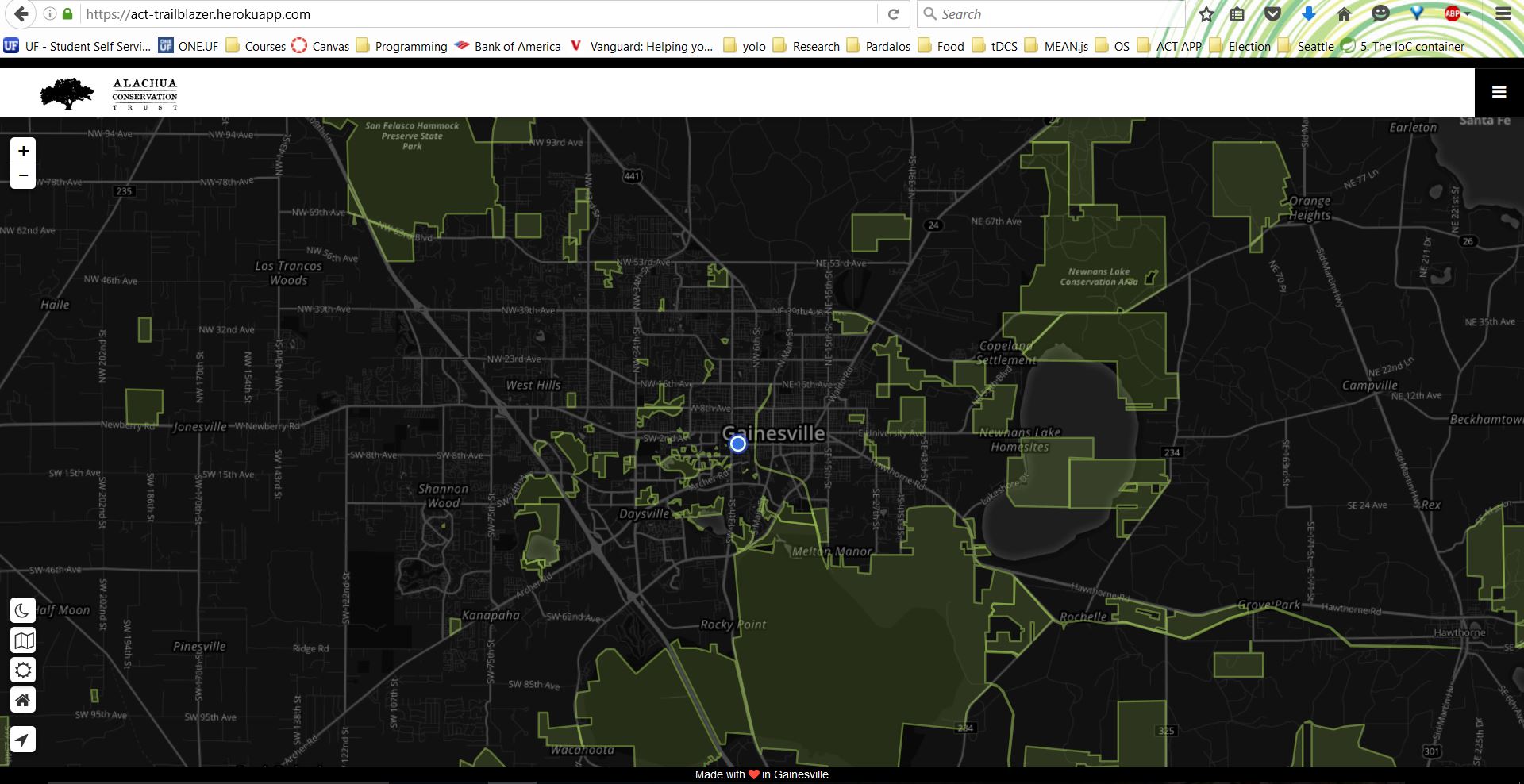
Task: Open the hamburger menu in the site header
Action: click(1499, 93)
